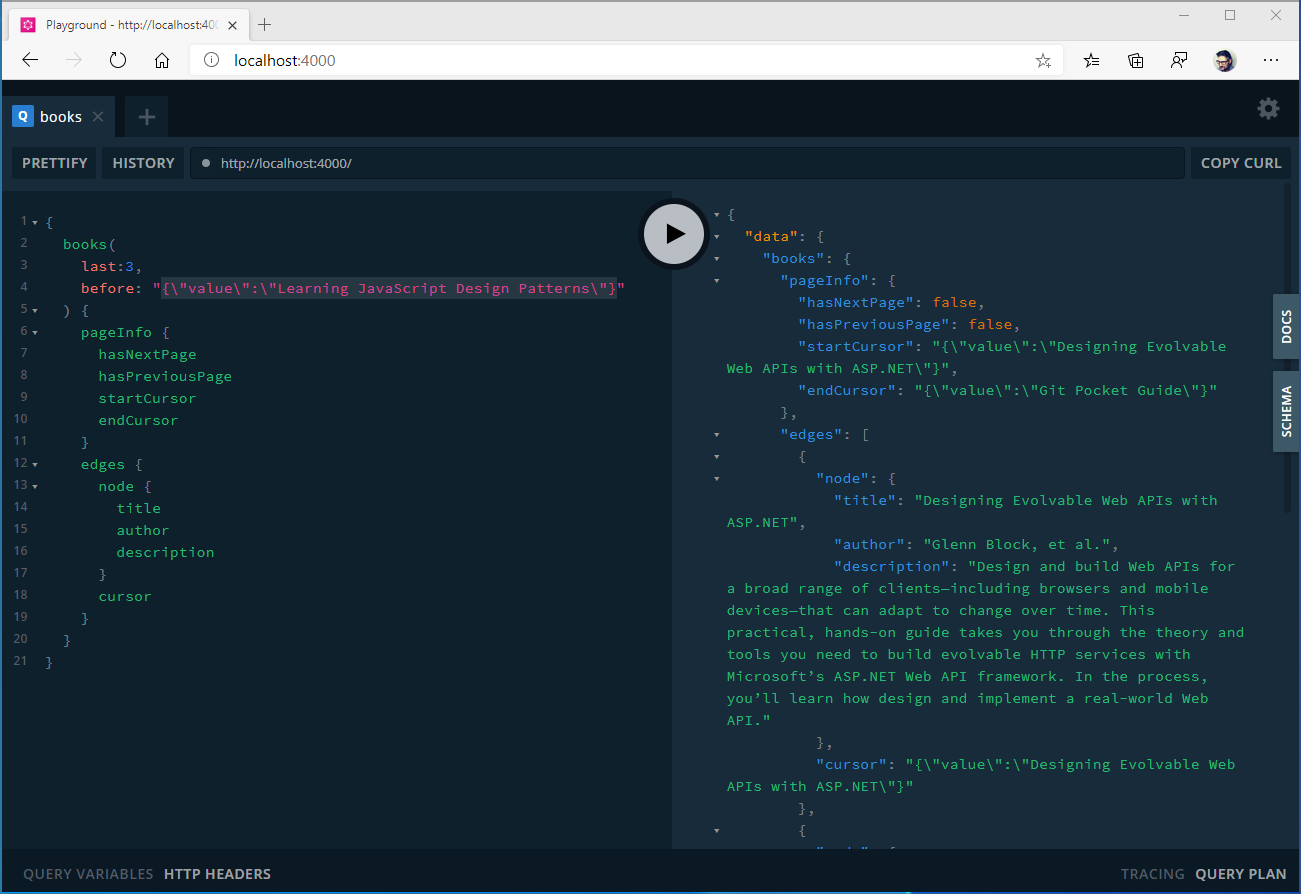
Task: Open the query History
Action: [x=142, y=163]
